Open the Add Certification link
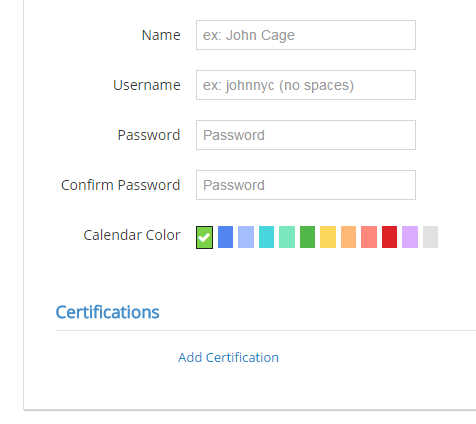 click(228, 358)
